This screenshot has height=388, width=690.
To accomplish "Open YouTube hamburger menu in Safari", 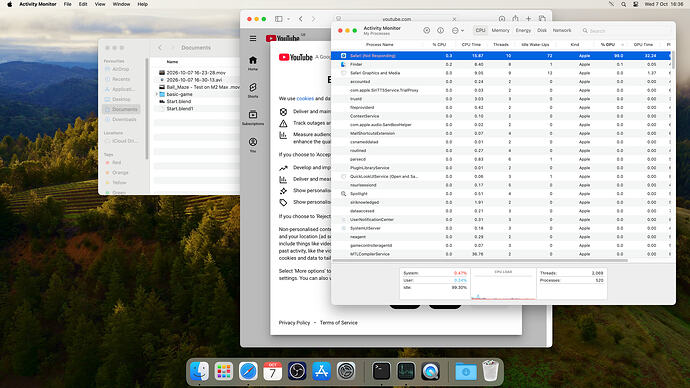I will click(253, 39).
